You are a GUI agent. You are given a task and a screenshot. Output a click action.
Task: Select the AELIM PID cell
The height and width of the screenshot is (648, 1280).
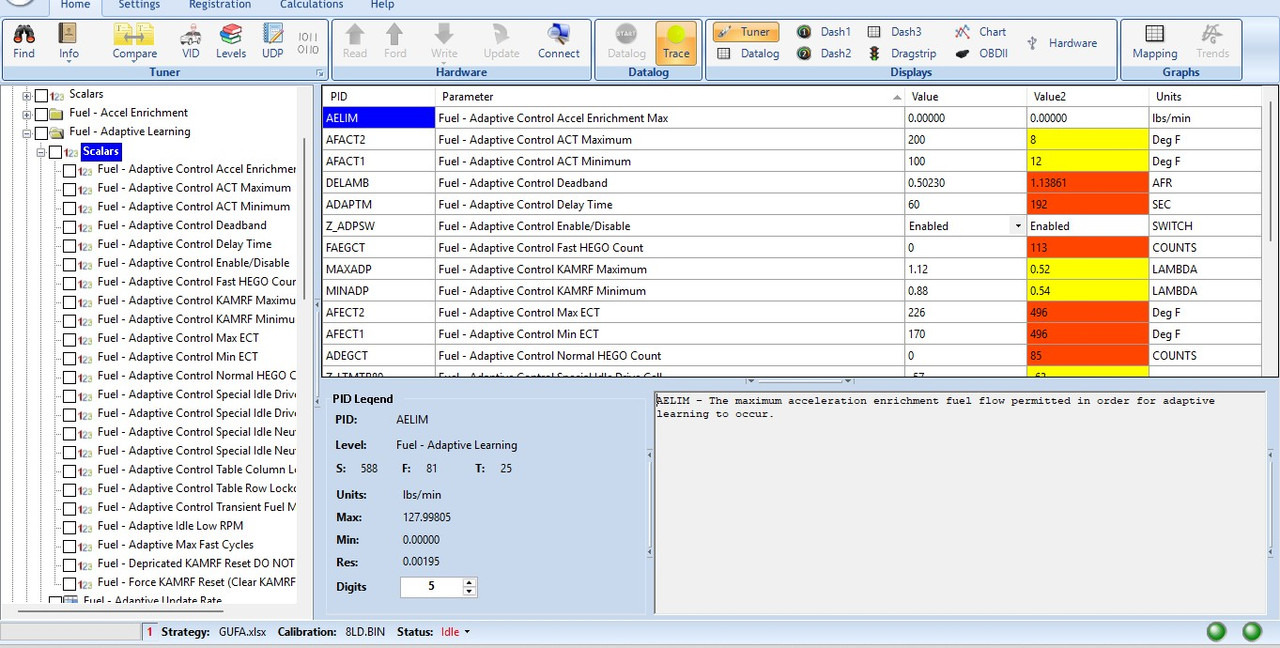pos(379,118)
